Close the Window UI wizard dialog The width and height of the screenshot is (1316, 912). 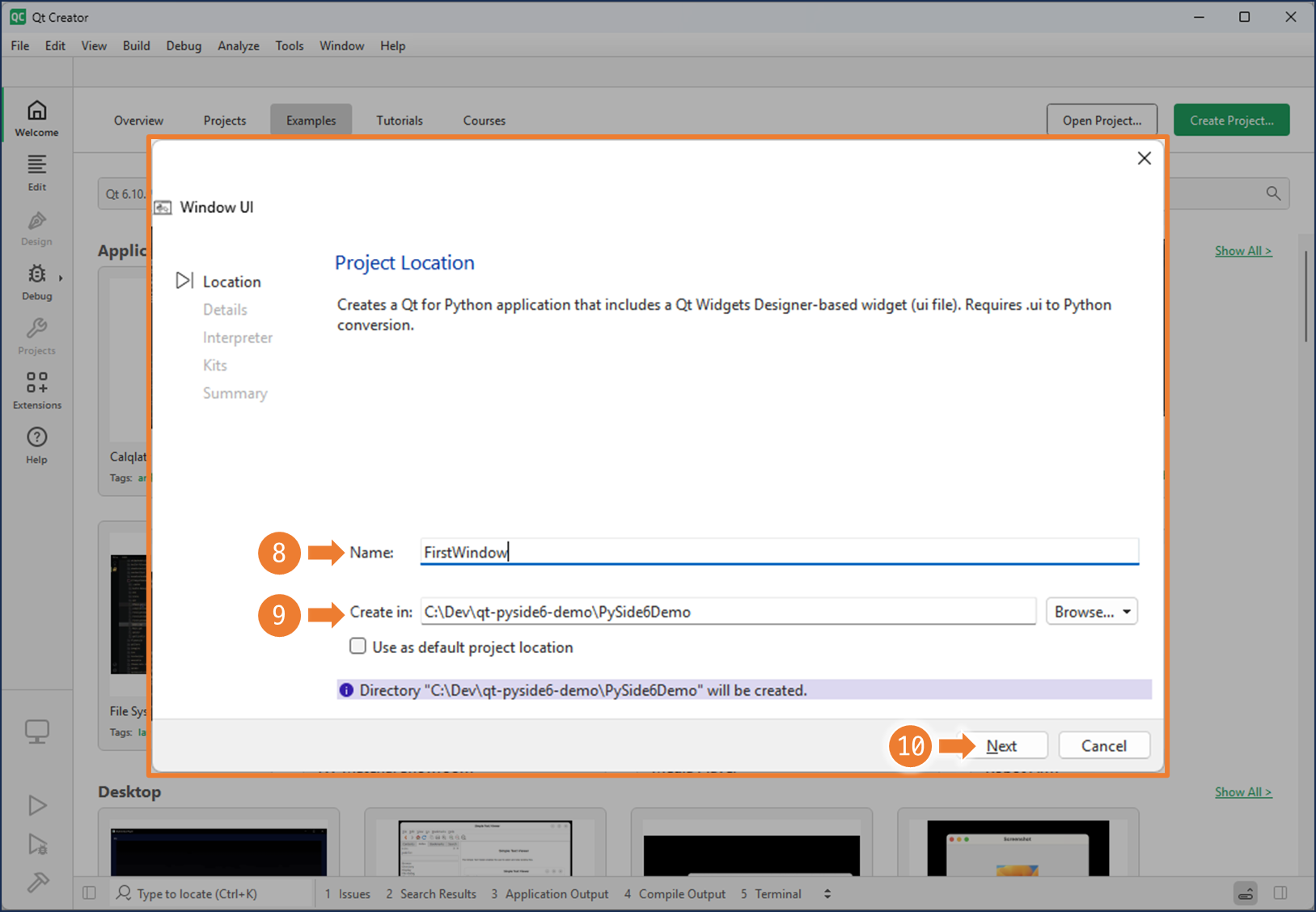(1144, 158)
